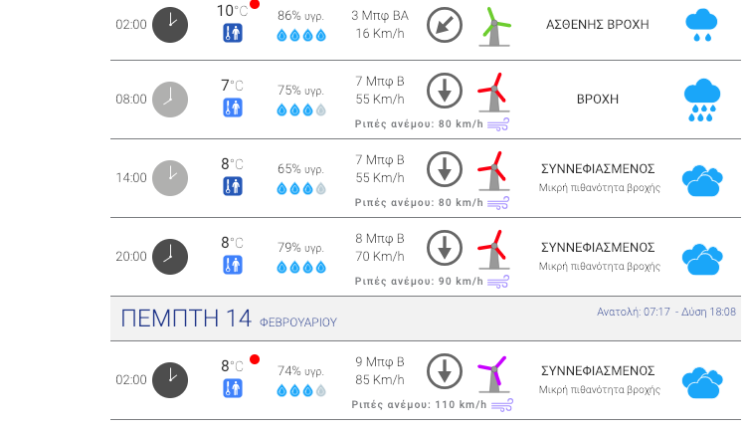The width and height of the screenshot is (750, 430).
Task: Click the Ανατολή 07:17 - Δύση 18:08 text
Action: point(666,312)
